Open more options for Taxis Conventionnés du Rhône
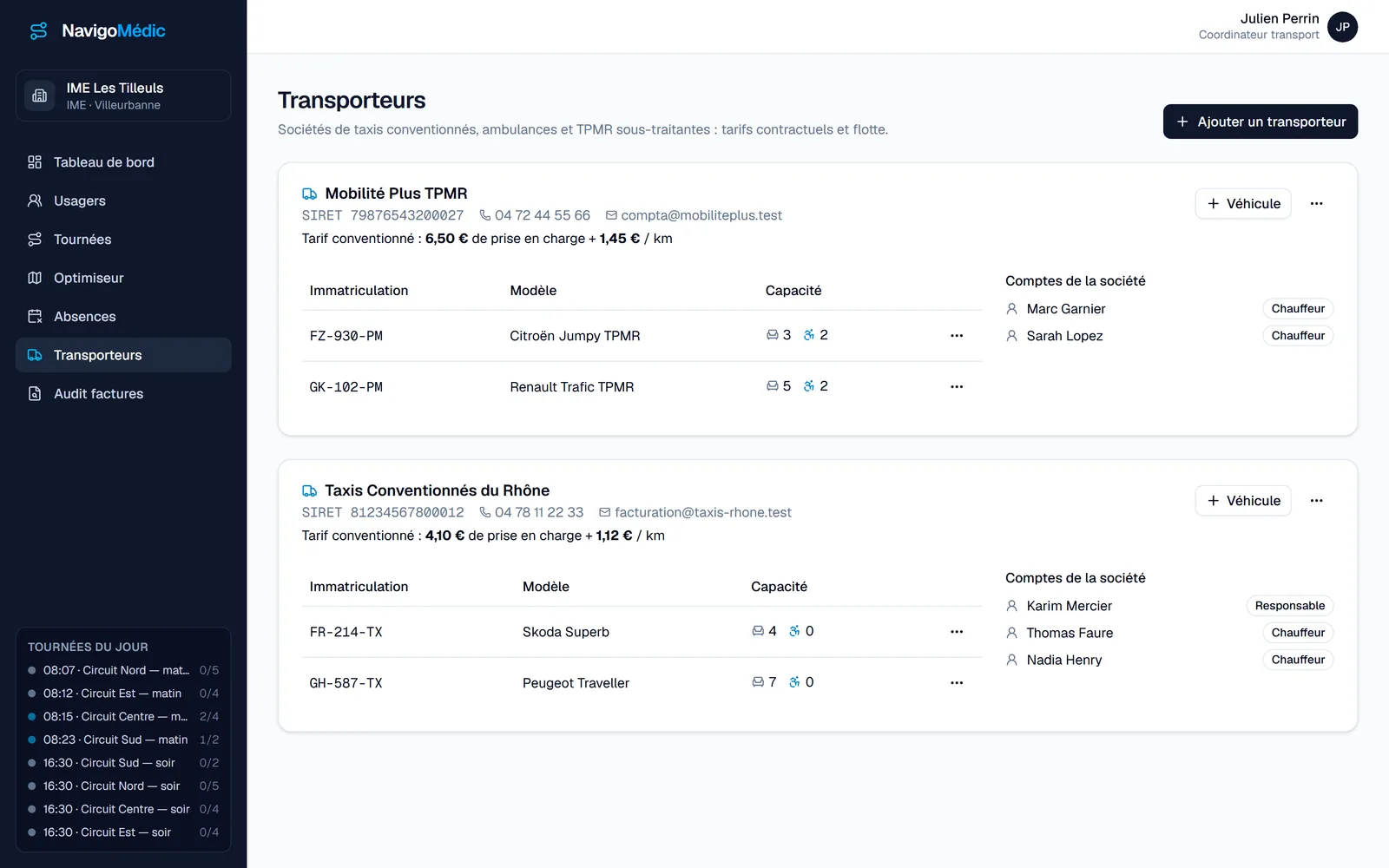Viewport: 1389px width, 868px height. coord(1317,501)
